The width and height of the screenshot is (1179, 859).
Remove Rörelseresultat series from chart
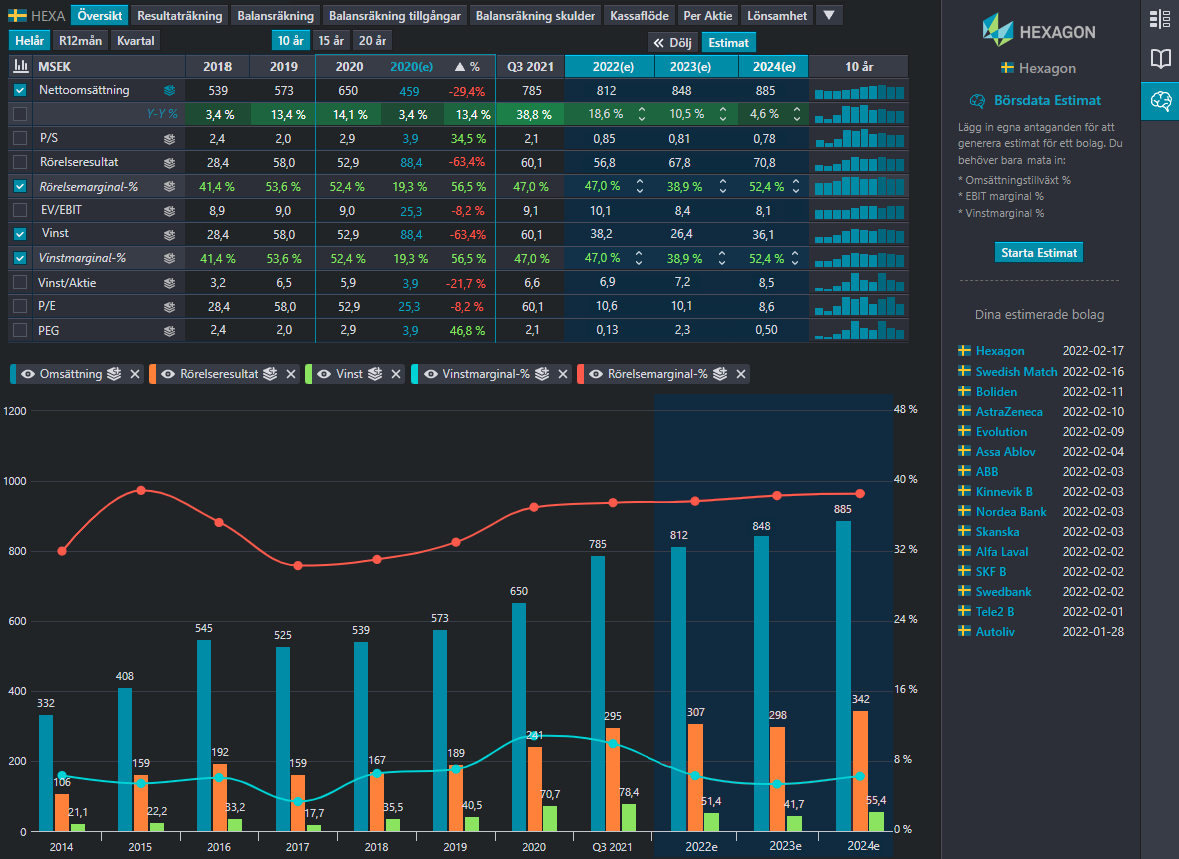(291, 374)
